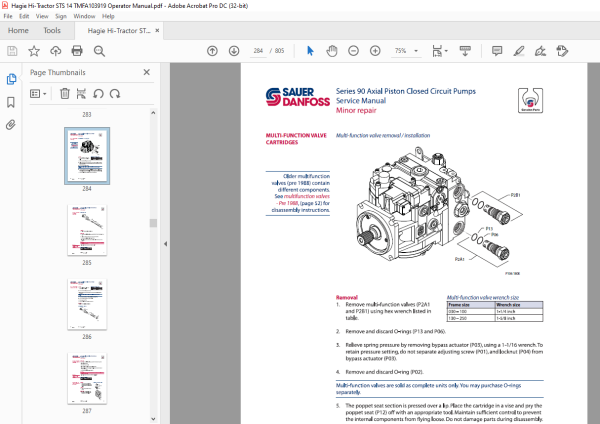
Task: Open the Help menu
Action: click(108, 16)
